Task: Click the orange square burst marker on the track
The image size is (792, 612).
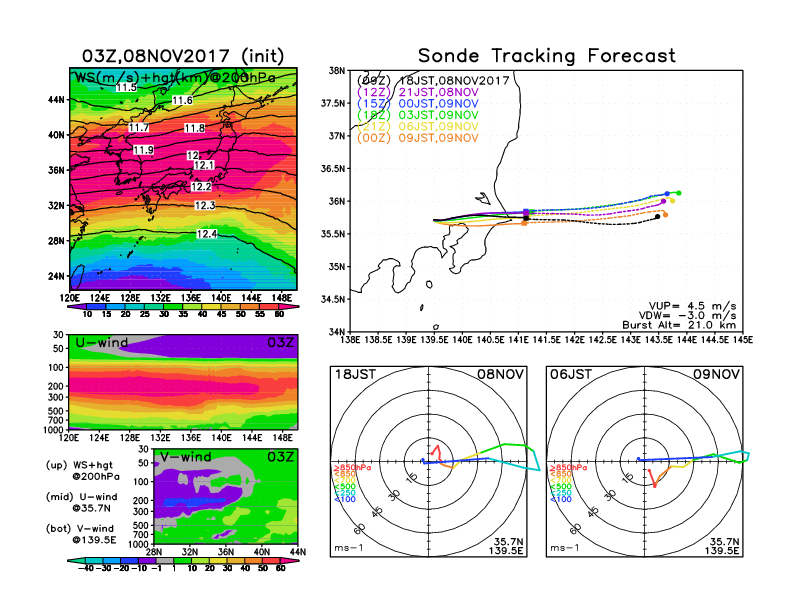Action: pyautogui.click(x=524, y=223)
